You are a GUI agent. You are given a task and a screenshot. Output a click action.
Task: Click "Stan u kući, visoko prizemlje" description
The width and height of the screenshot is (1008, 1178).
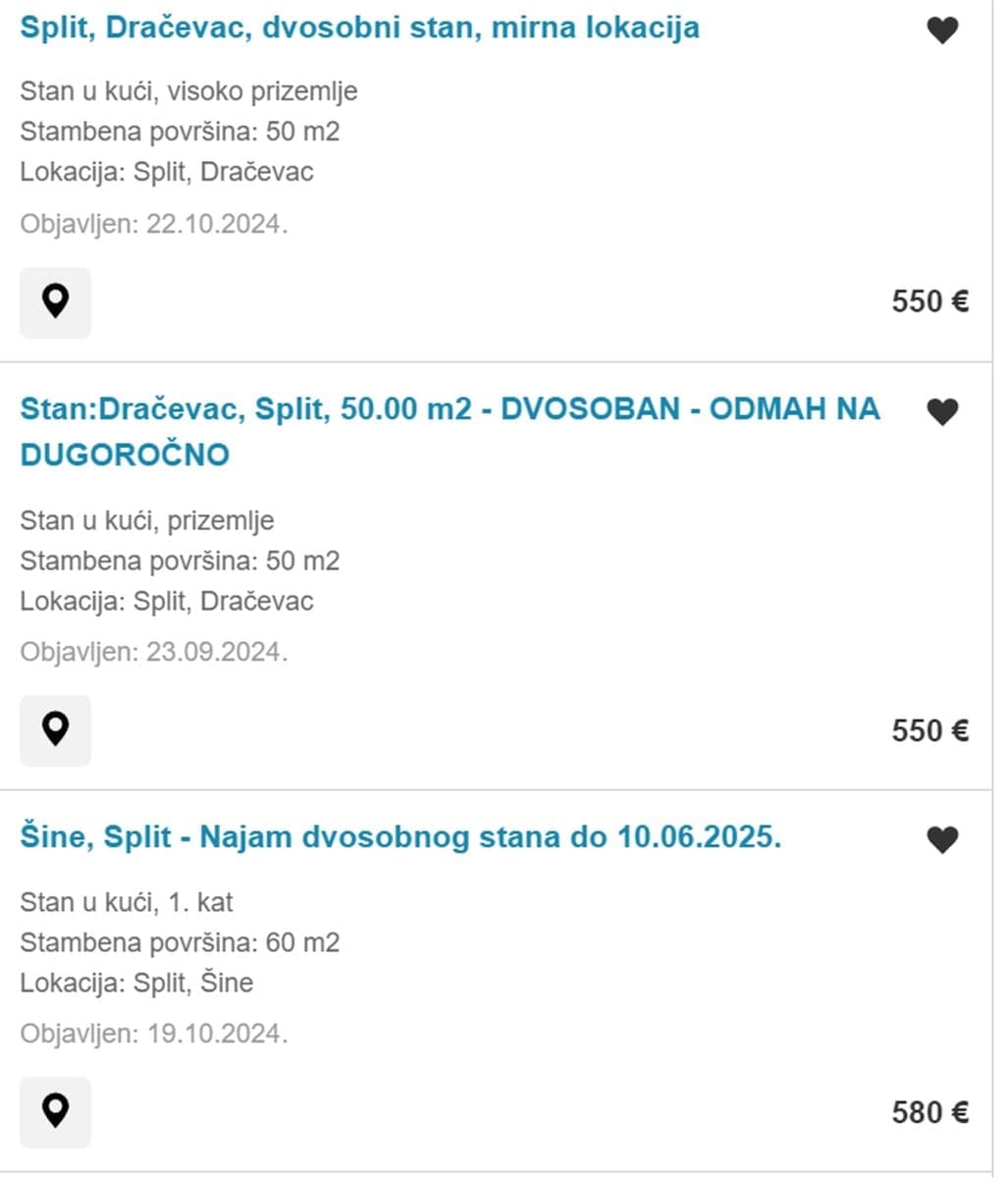pyautogui.click(x=188, y=91)
